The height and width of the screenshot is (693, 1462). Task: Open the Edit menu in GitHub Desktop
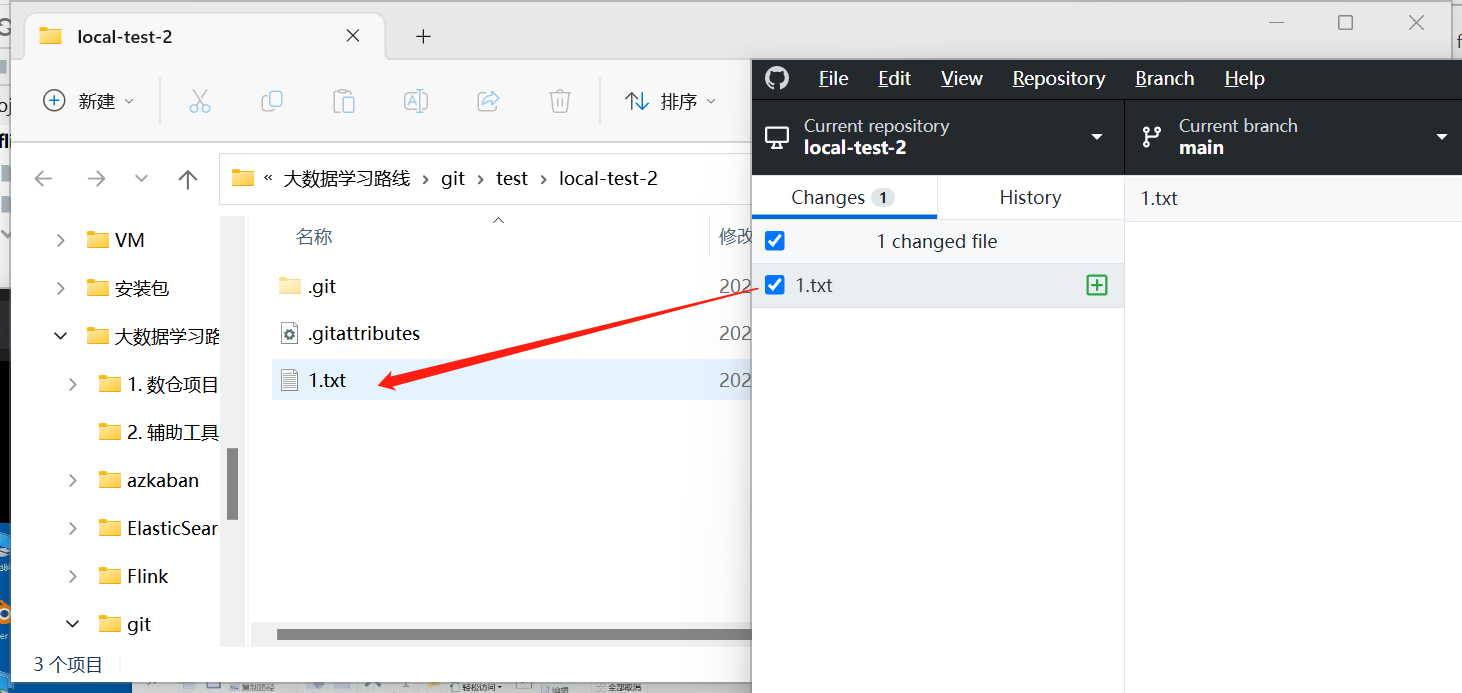[894, 78]
